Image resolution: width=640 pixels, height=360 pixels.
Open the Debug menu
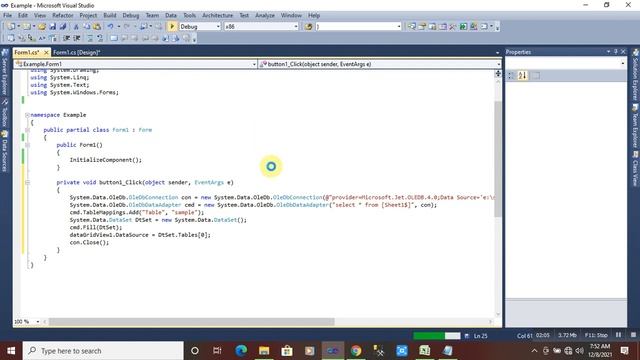point(131,16)
